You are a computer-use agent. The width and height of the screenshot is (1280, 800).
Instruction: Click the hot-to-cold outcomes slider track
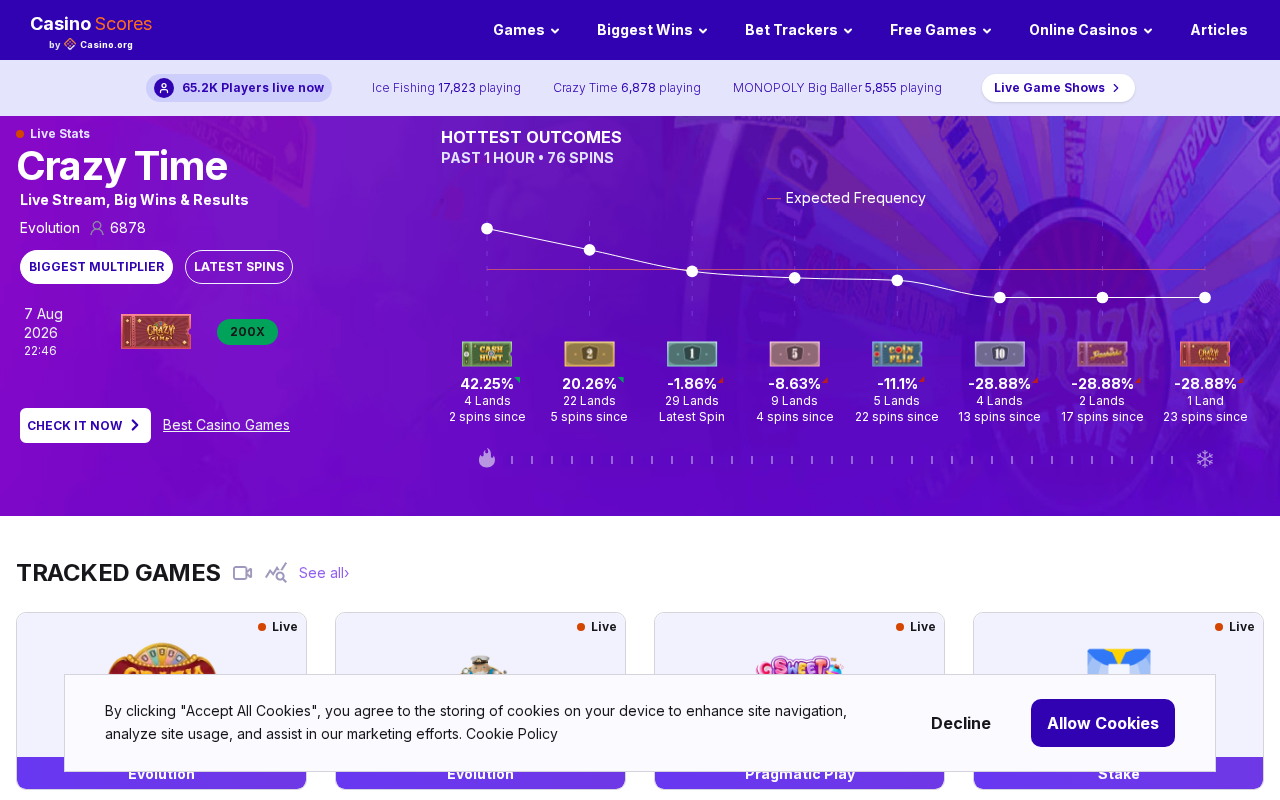(x=846, y=460)
